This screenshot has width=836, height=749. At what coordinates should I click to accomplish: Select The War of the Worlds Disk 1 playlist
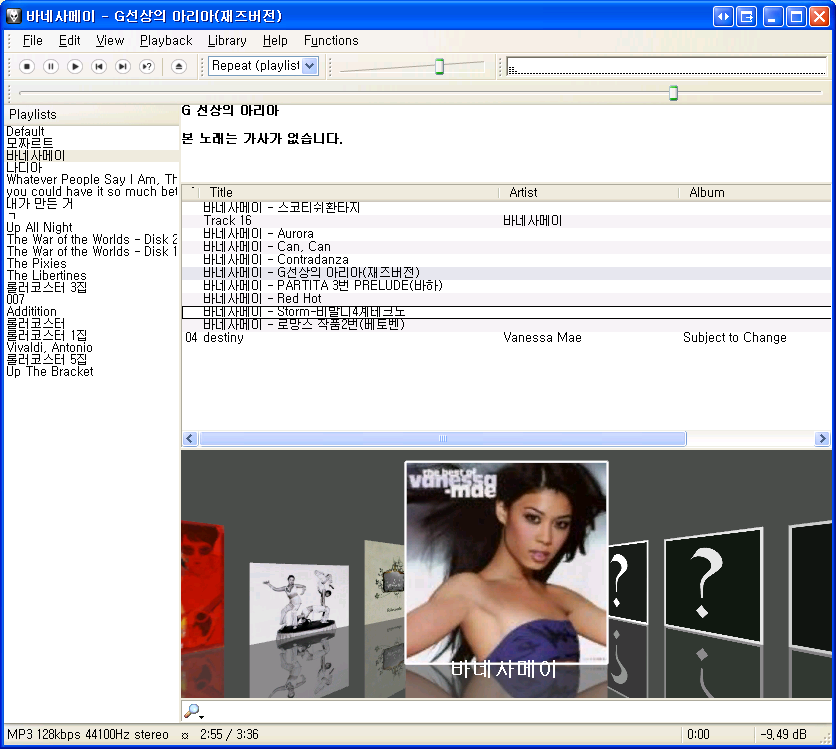92,252
